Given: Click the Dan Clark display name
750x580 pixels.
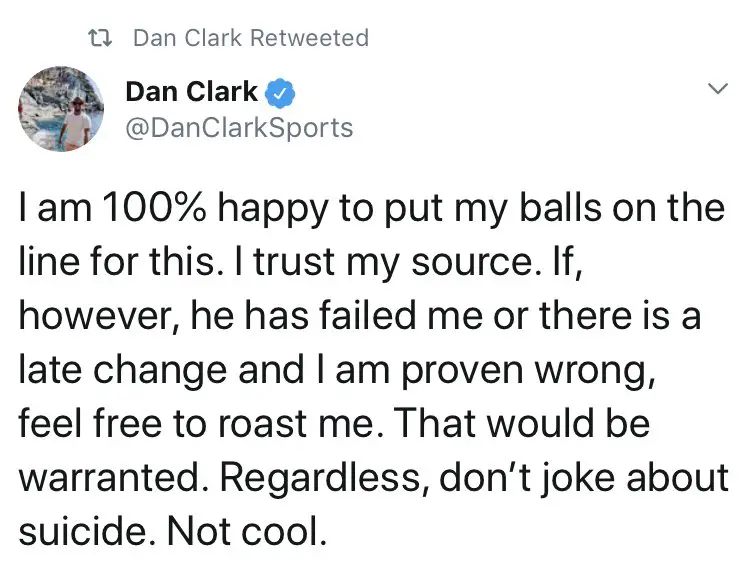Looking at the screenshot, I should 192,93.
